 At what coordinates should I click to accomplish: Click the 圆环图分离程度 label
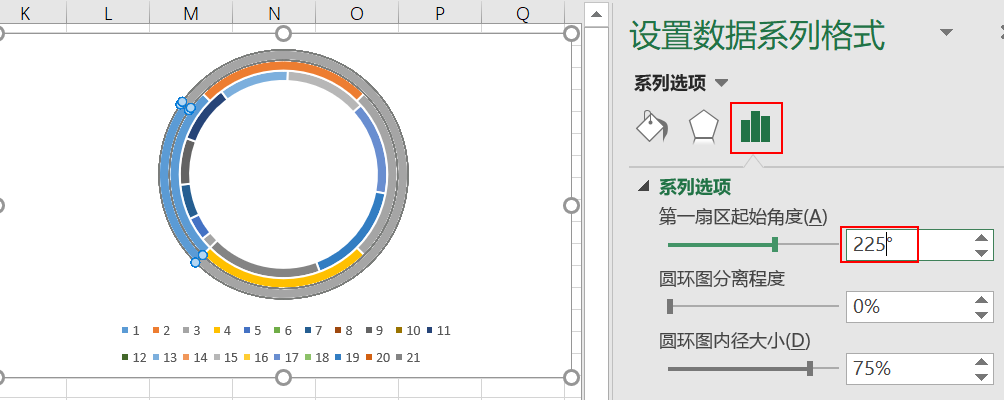coord(722,279)
